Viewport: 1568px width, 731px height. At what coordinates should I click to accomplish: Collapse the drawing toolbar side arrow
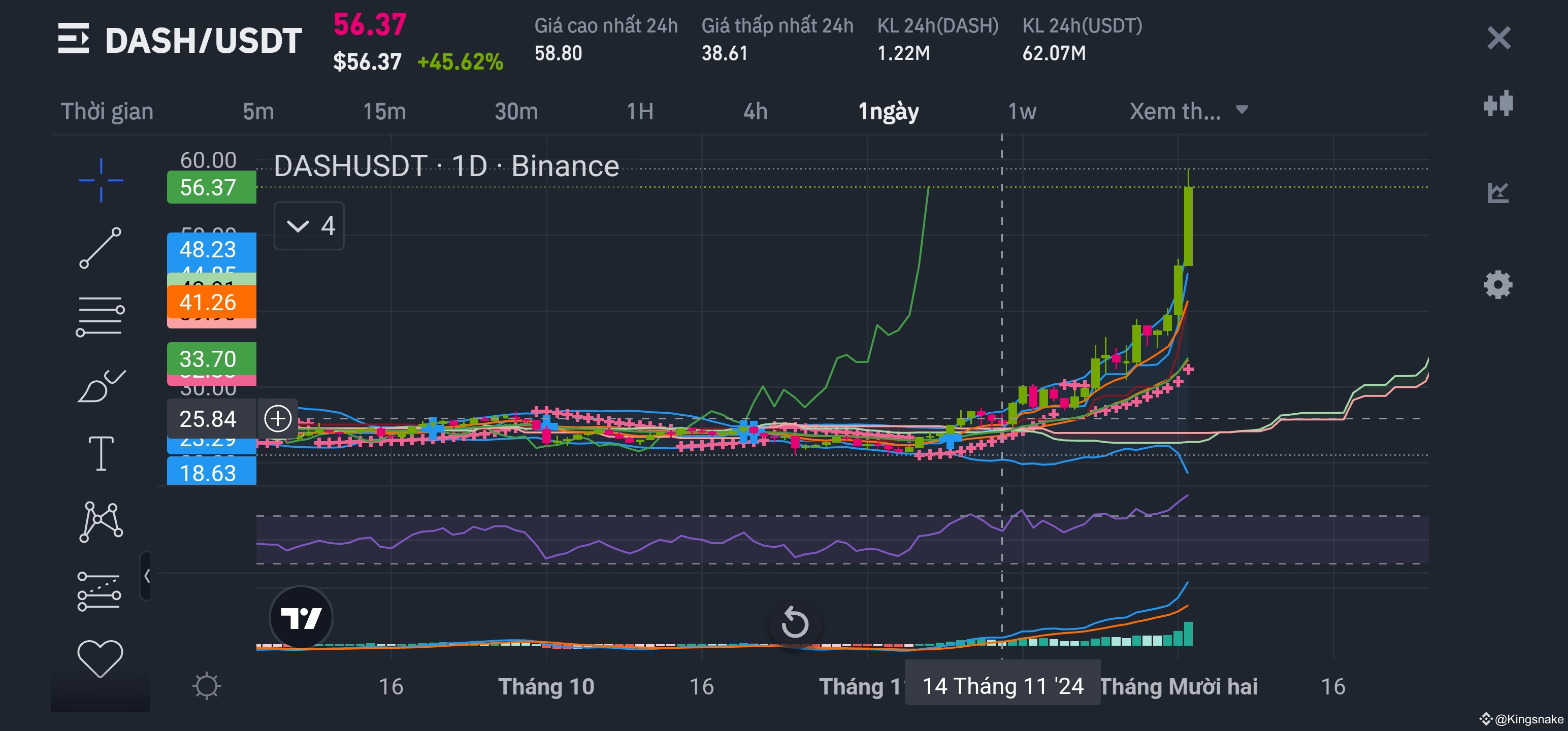pyautogui.click(x=146, y=576)
